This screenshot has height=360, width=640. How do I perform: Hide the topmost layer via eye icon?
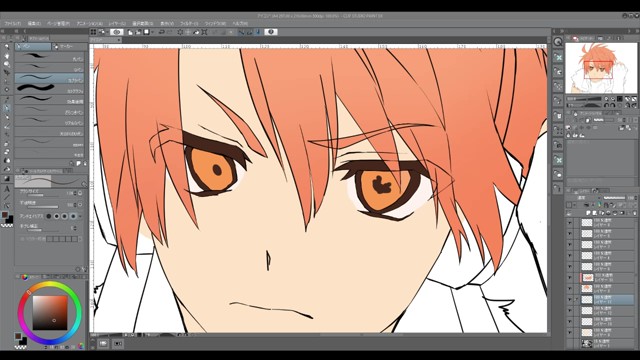(570, 223)
